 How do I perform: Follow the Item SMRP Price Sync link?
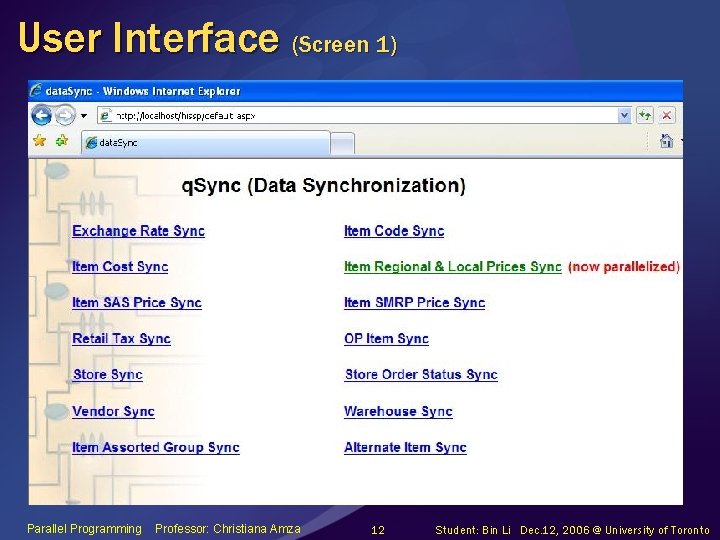(415, 303)
